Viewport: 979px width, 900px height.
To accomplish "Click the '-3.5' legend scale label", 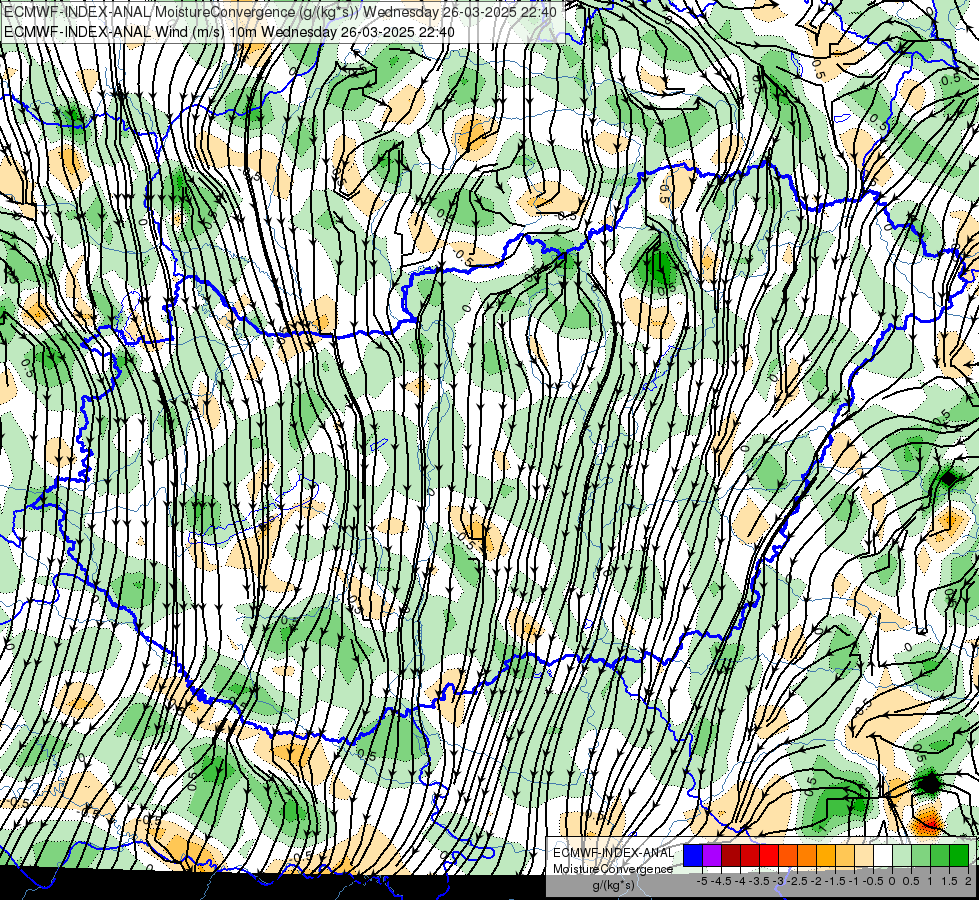I will 759,881.
